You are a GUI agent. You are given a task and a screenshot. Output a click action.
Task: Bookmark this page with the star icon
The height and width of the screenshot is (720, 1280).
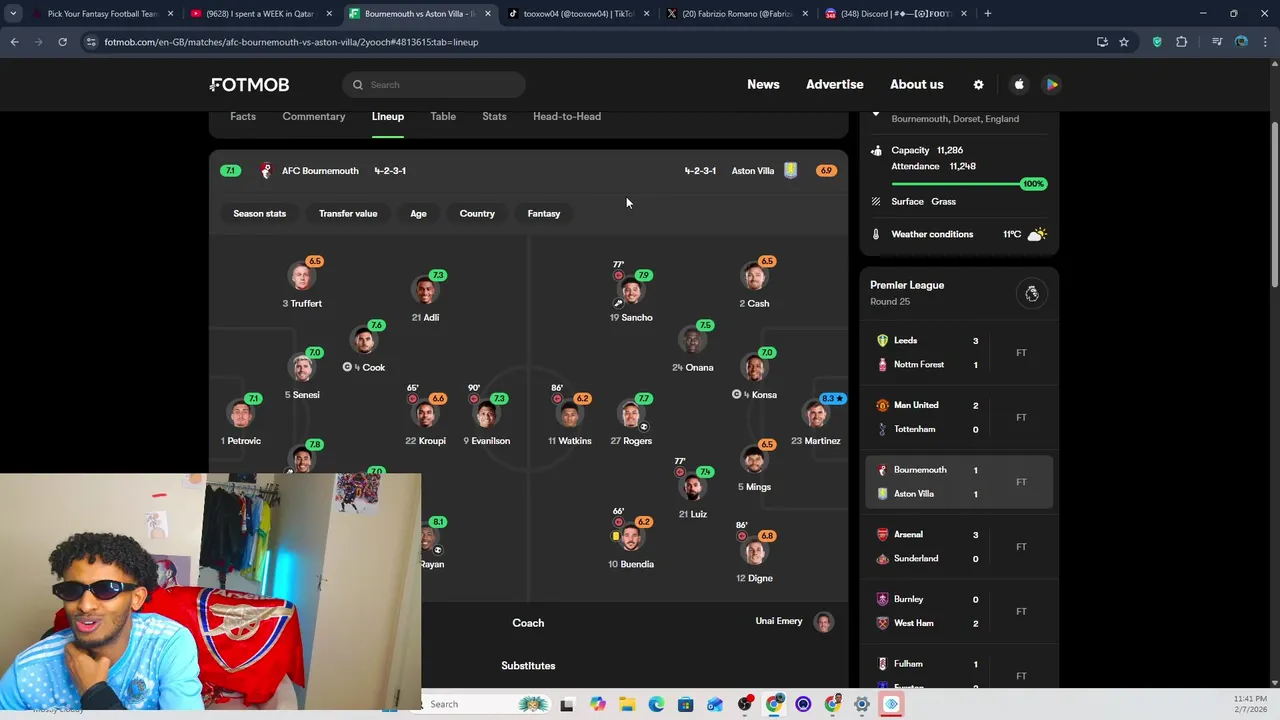point(1124,42)
